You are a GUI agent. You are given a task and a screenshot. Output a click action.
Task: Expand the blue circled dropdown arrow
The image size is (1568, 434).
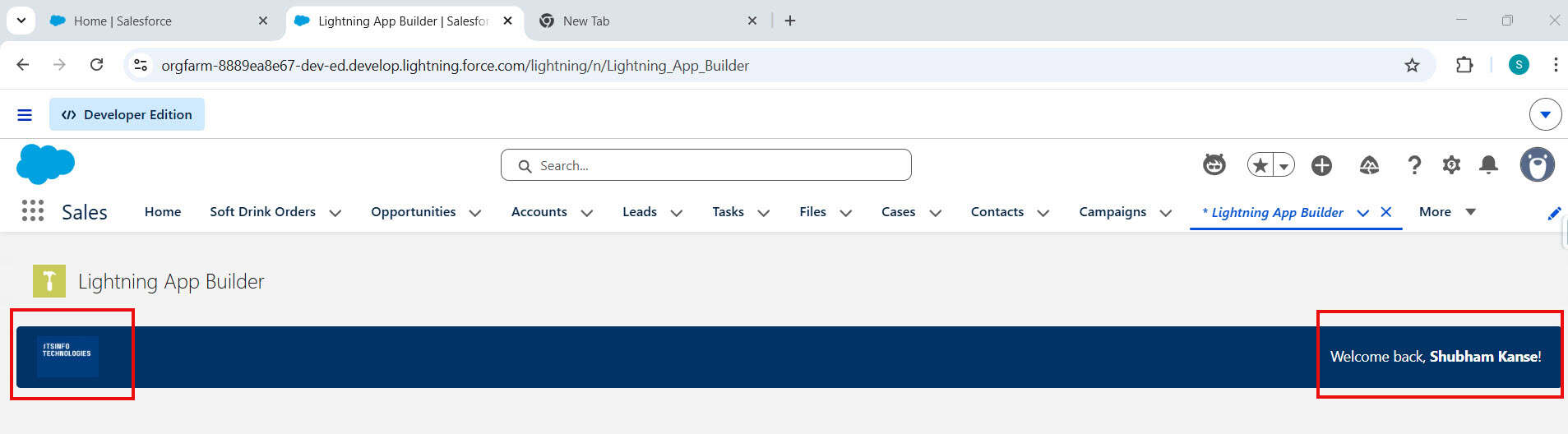coord(1545,114)
